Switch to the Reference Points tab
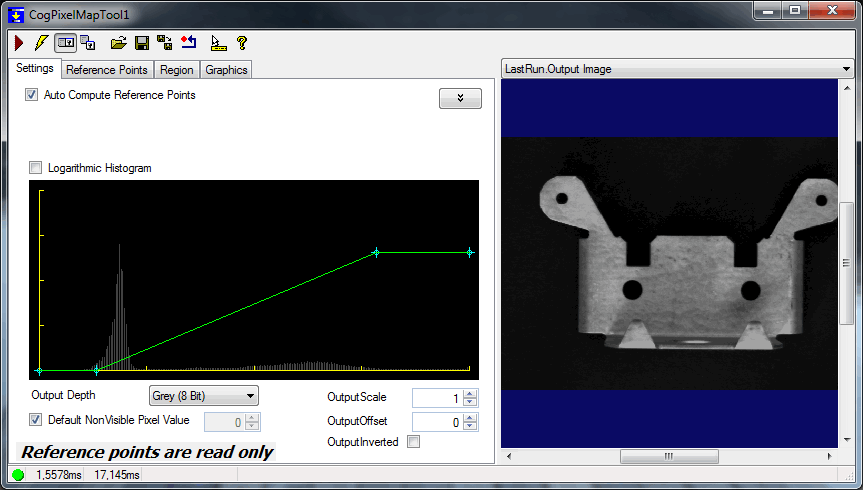 107,70
